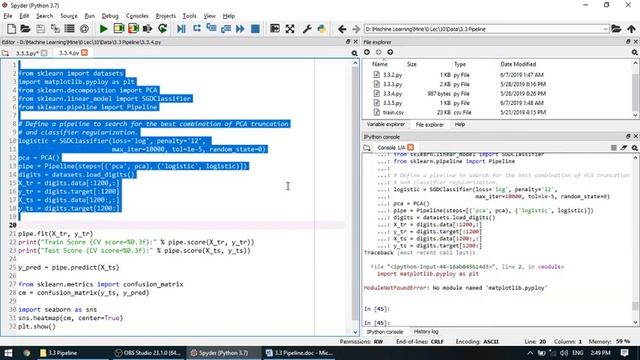The image size is (640, 360).
Task: Browse console tabs folder icon
Action: pos(367,148)
